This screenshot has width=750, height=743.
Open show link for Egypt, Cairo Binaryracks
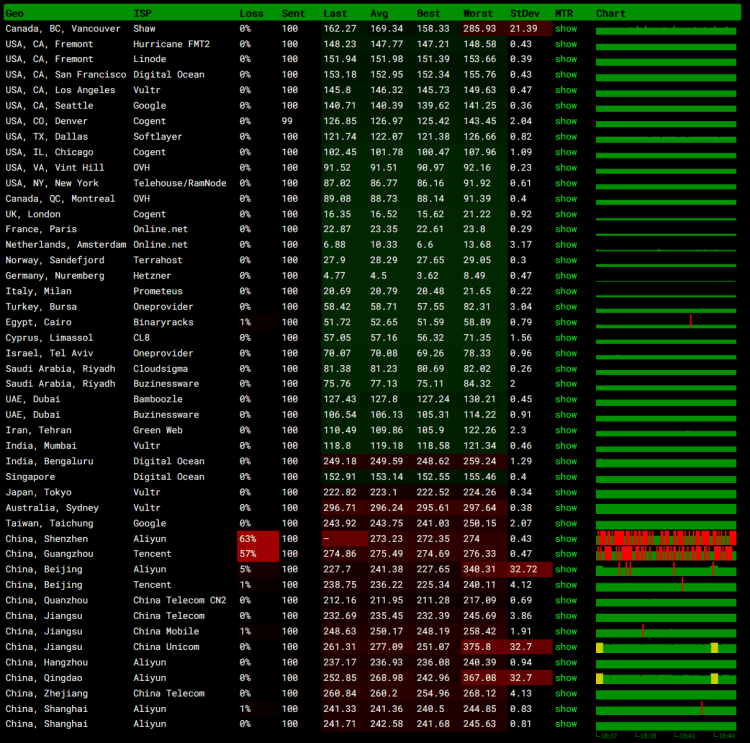[566, 322]
